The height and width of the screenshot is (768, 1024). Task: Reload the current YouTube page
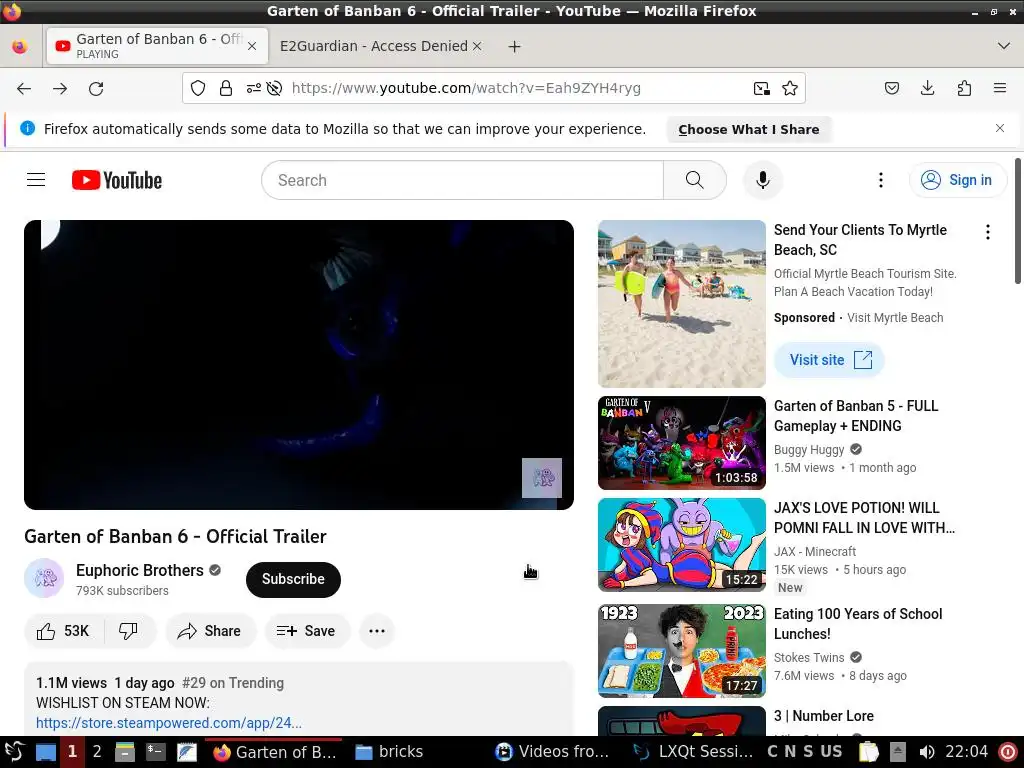click(x=96, y=88)
